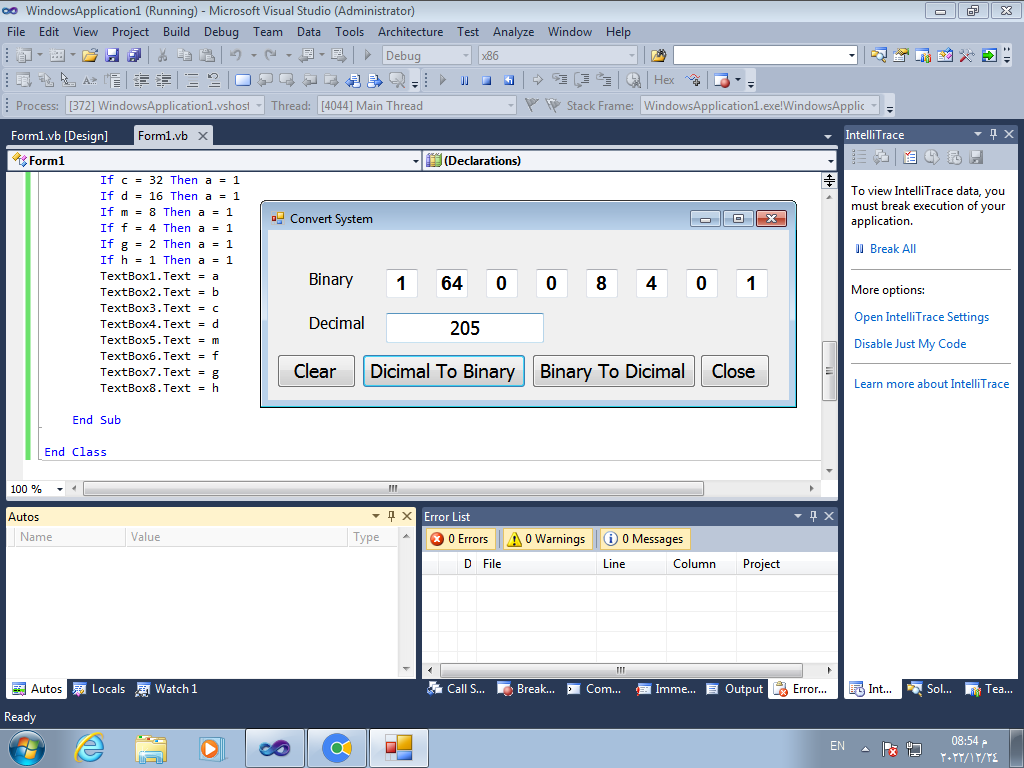Click the Internet Explorer taskbar icon

(x=90, y=747)
